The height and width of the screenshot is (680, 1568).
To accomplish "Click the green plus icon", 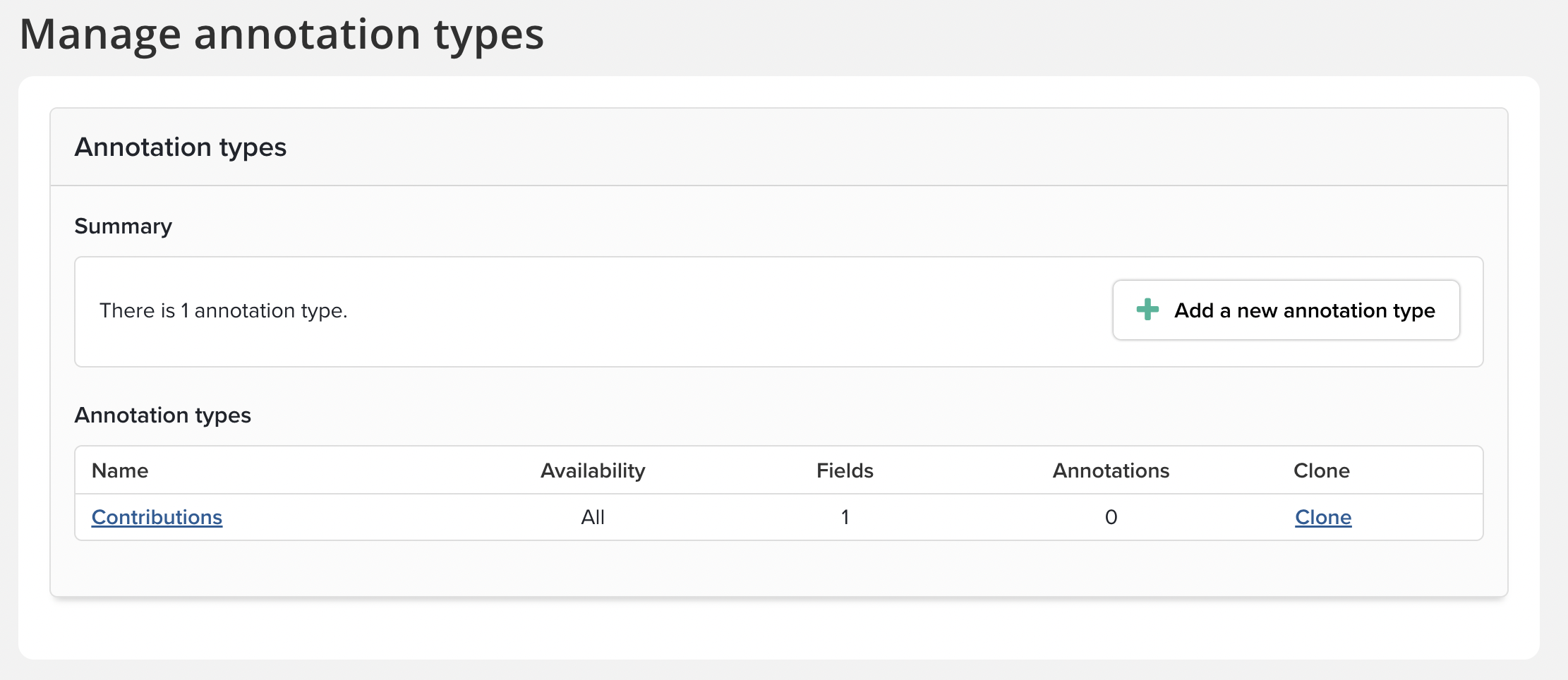I will [1147, 310].
